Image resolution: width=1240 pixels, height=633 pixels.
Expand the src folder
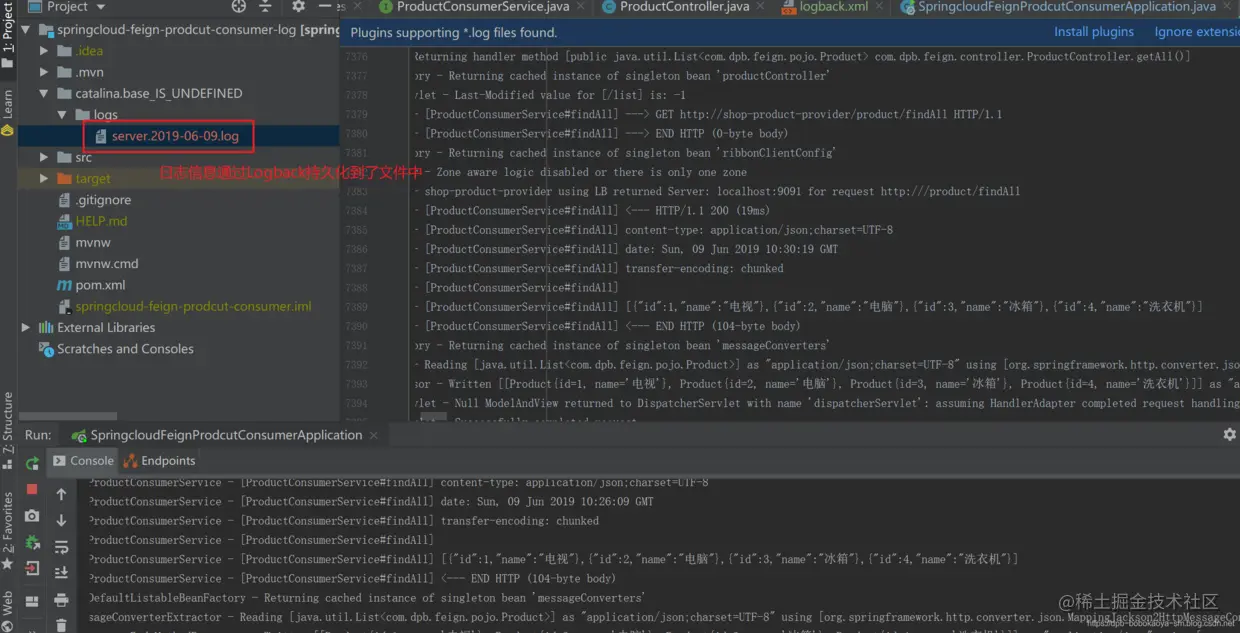click(x=44, y=158)
